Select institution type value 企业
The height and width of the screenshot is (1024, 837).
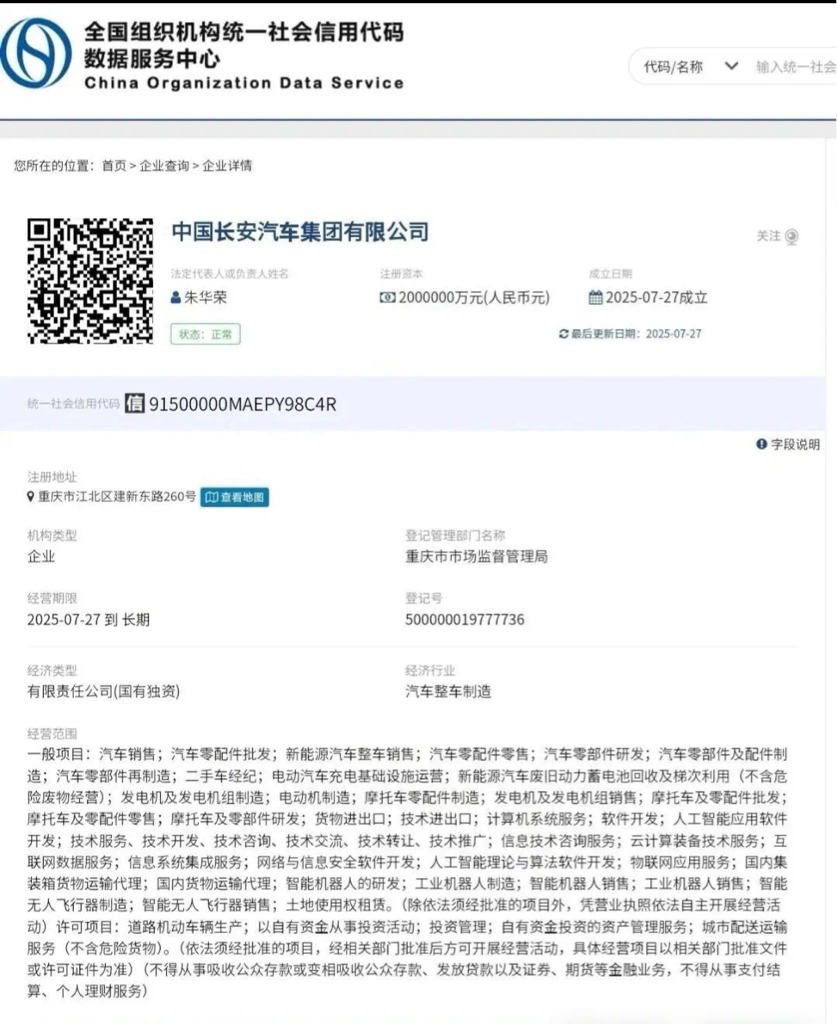click(x=41, y=556)
